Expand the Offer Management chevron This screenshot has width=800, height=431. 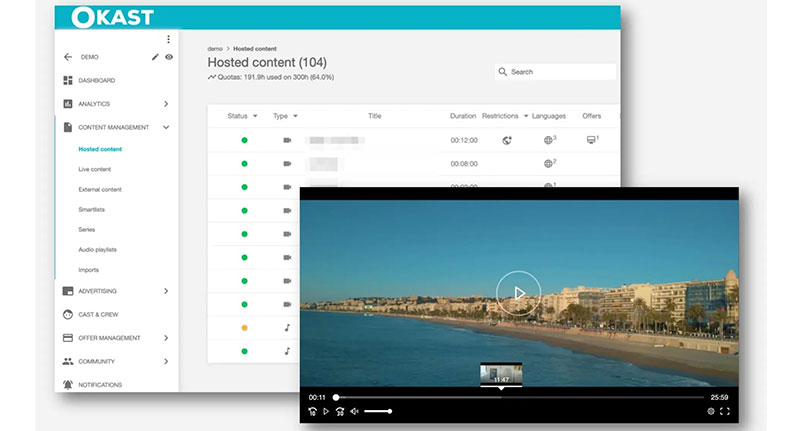point(166,338)
